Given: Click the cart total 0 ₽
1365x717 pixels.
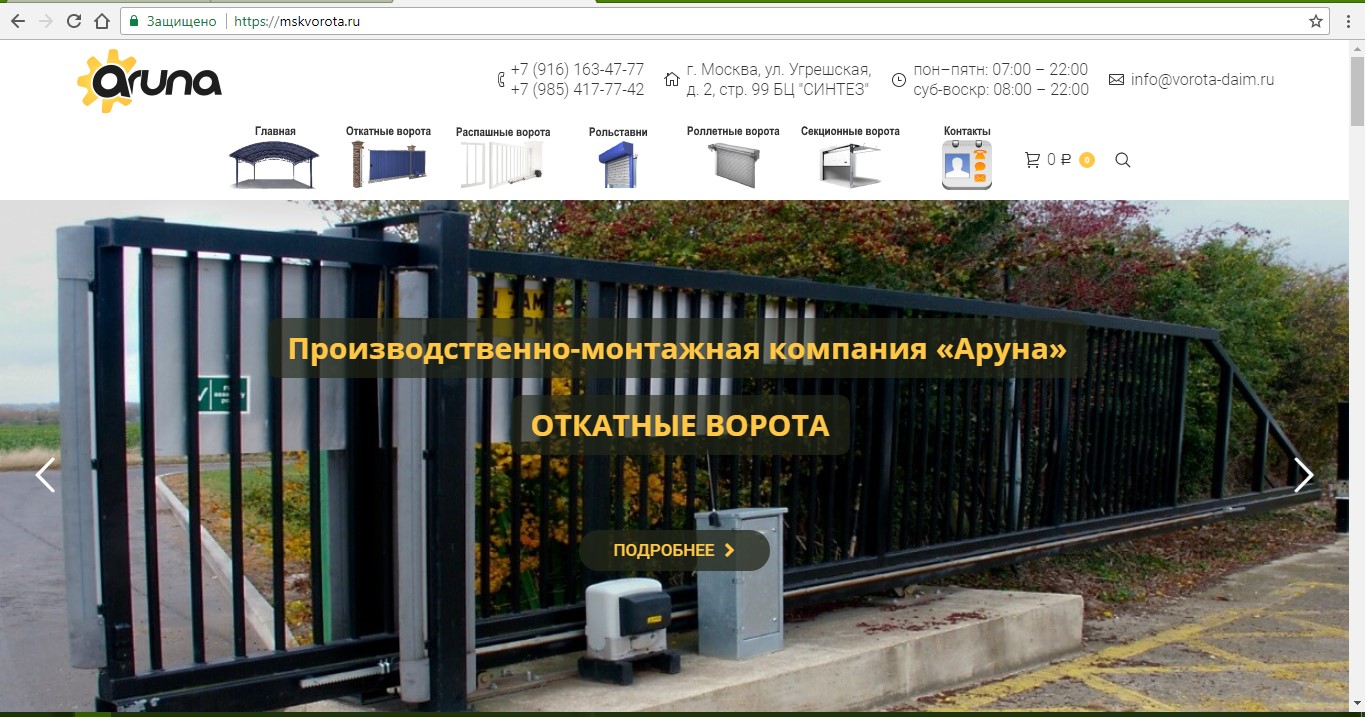Looking at the screenshot, I should click(x=1059, y=160).
